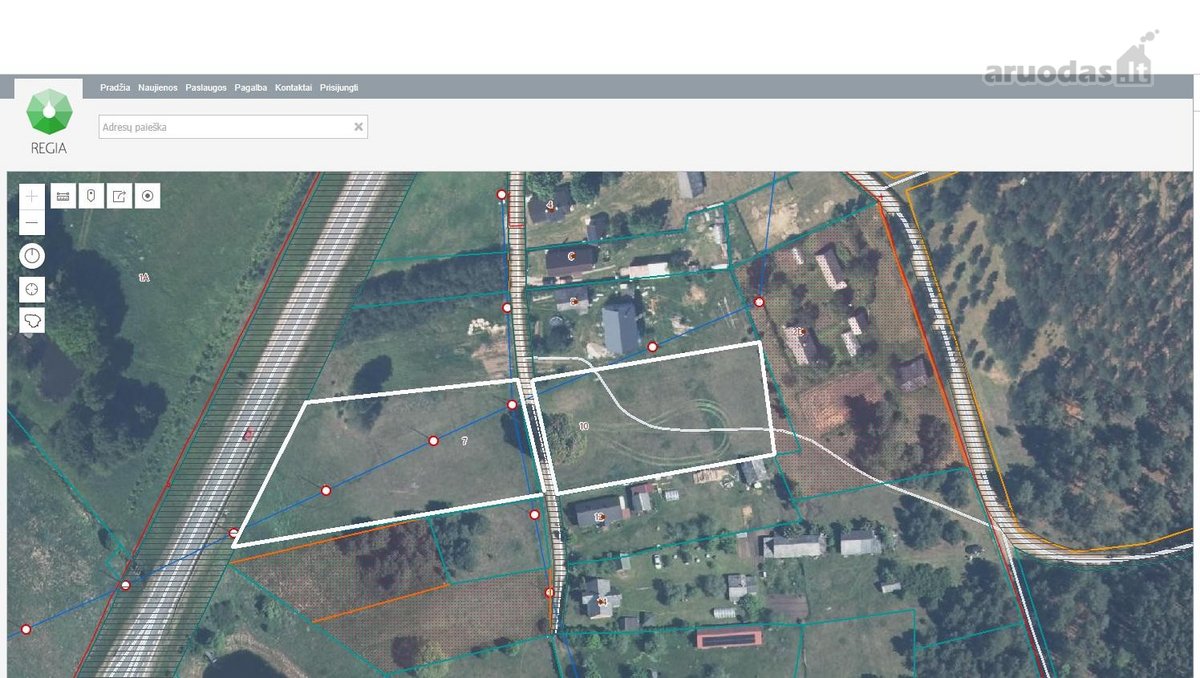Focus the Adresų paieška search field
The width and height of the screenshot is (1200, 678).
[233, 127]
